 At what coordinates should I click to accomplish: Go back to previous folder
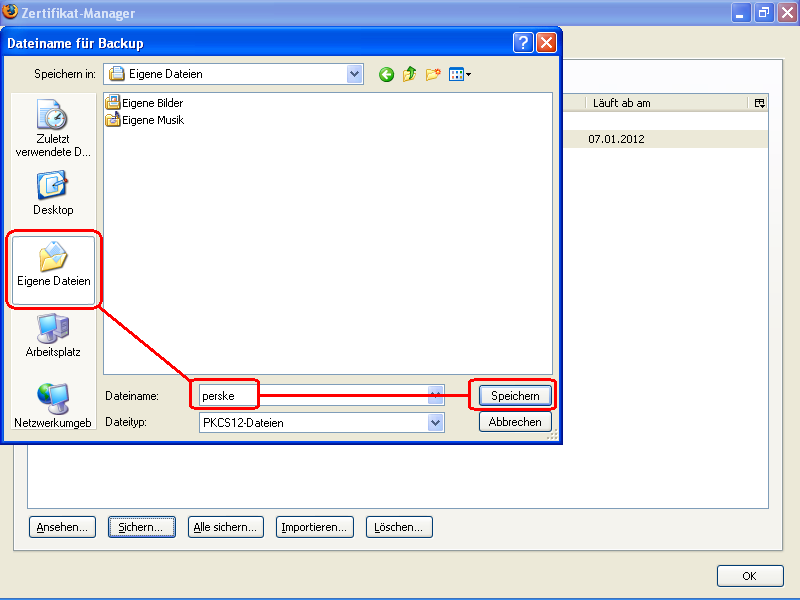click(x=387, y=74)
